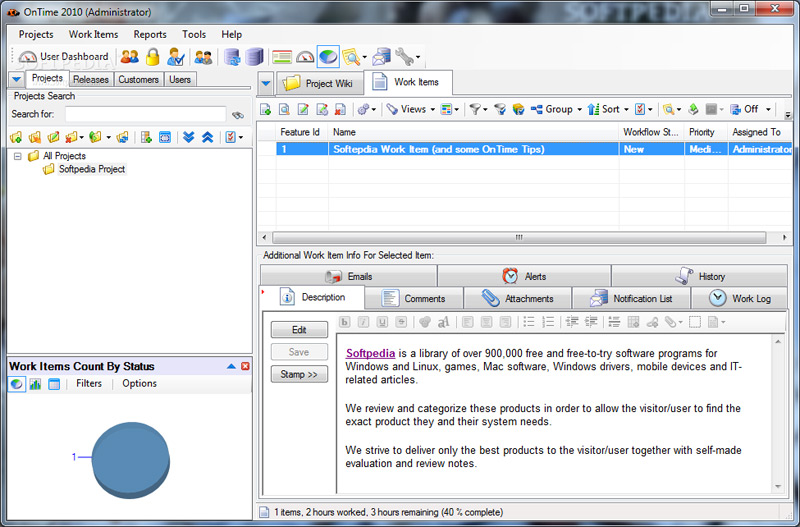Open the User Dashboard

[x=63, y=57]
